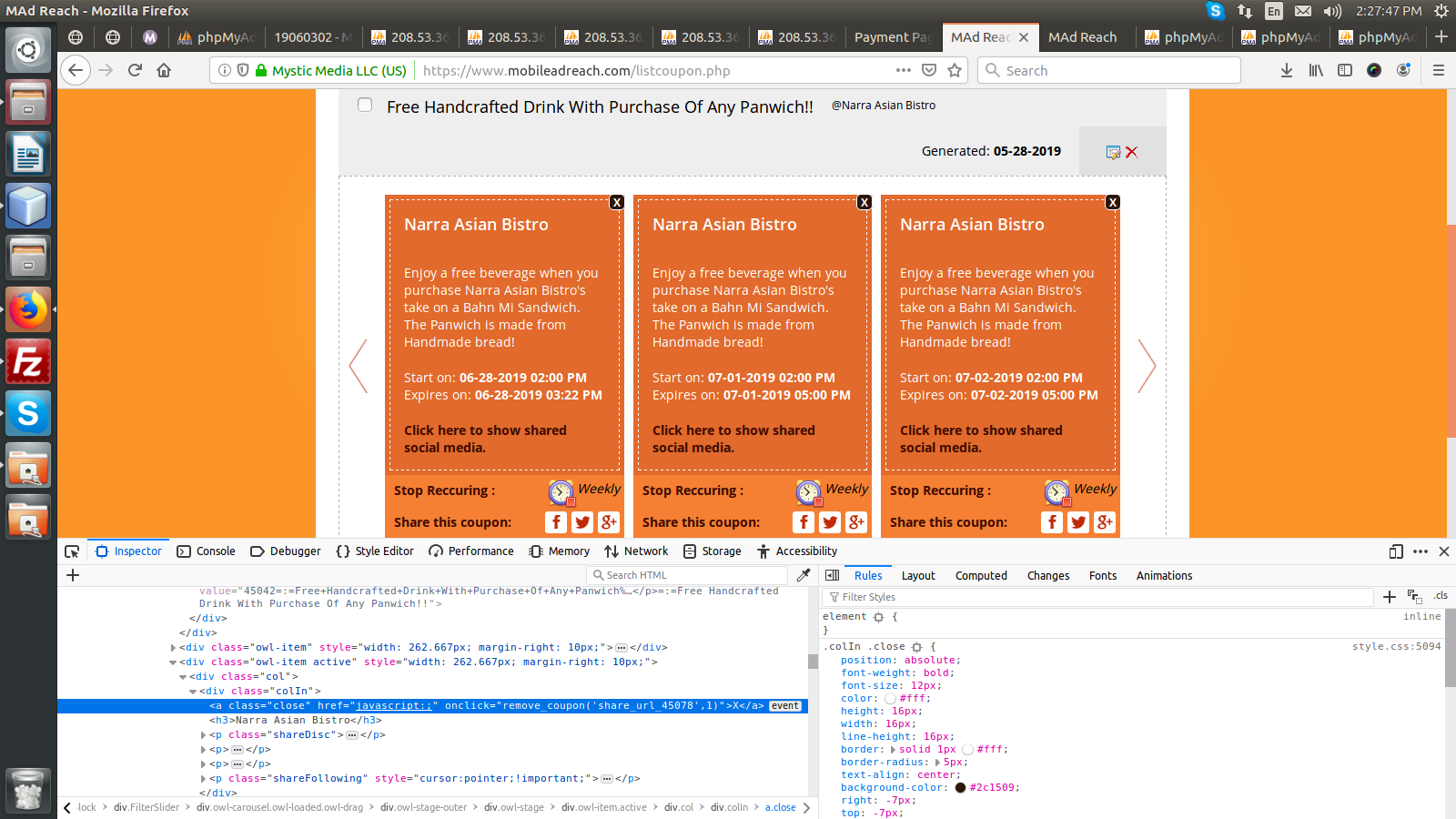Go to the Firefox home page
Viewport: 1456px width, 819px height.
[x=164, y=70]
